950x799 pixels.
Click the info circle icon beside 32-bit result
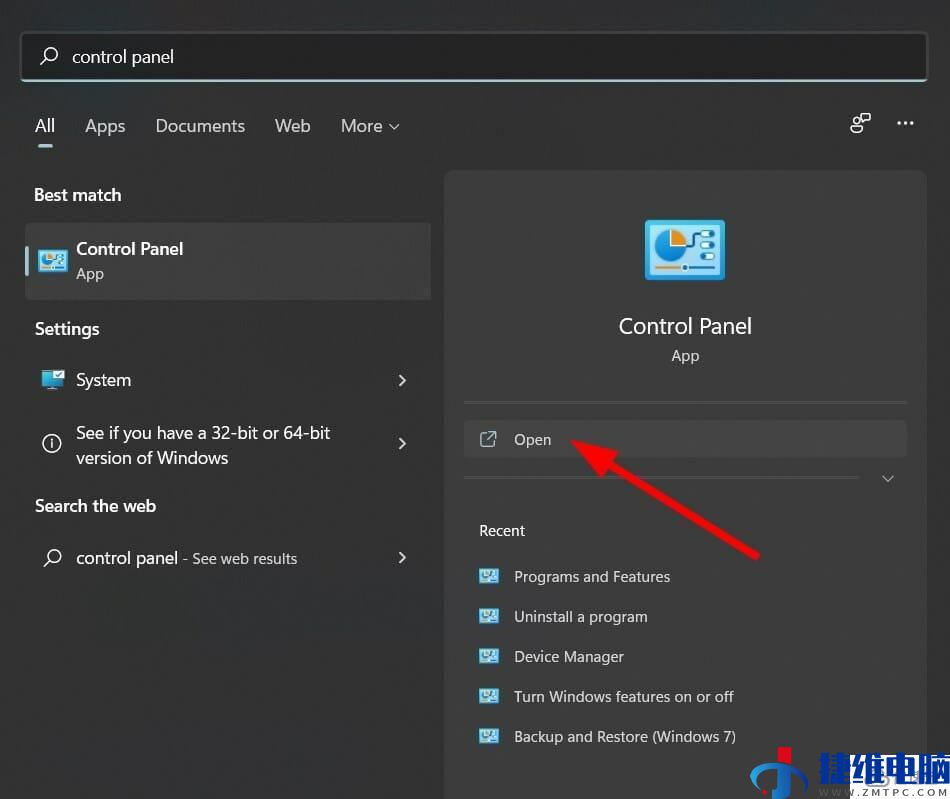point(51,443)
